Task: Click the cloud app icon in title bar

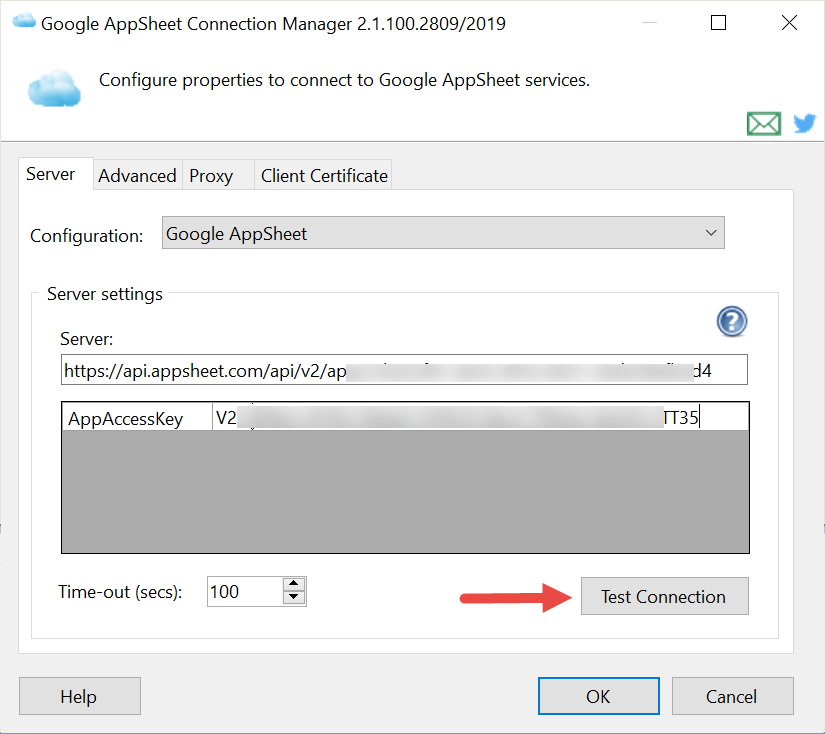Action: tap(24, 22)
